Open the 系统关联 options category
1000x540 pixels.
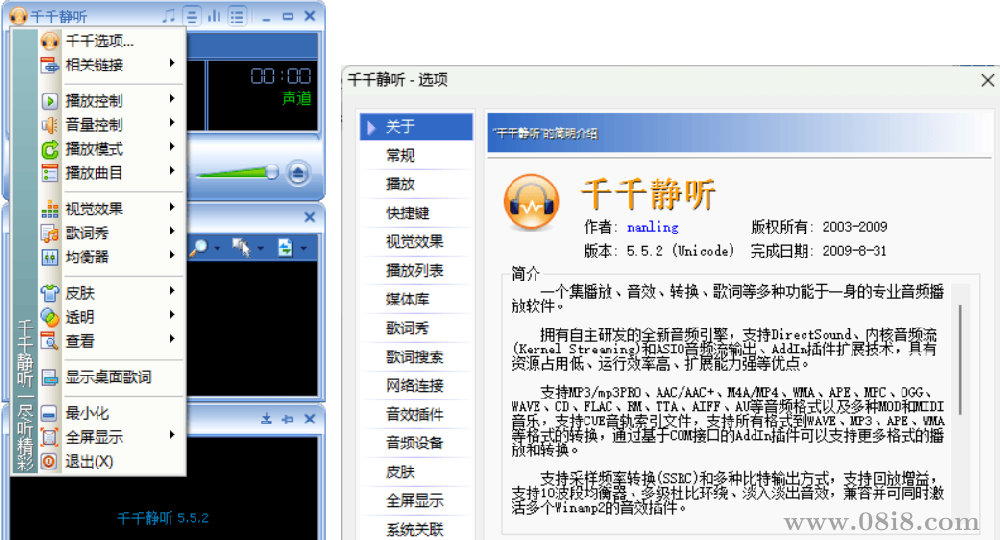(416, 529)
